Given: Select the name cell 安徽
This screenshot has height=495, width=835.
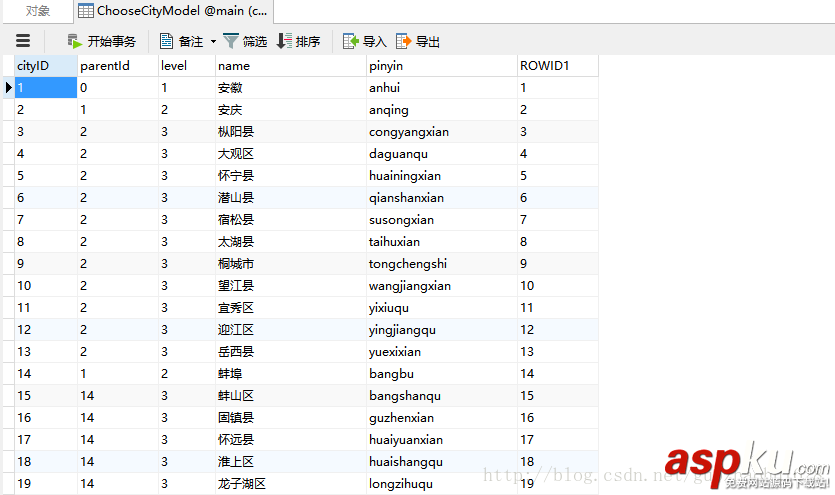Looking at the screenshot, I should pos(291,88).
